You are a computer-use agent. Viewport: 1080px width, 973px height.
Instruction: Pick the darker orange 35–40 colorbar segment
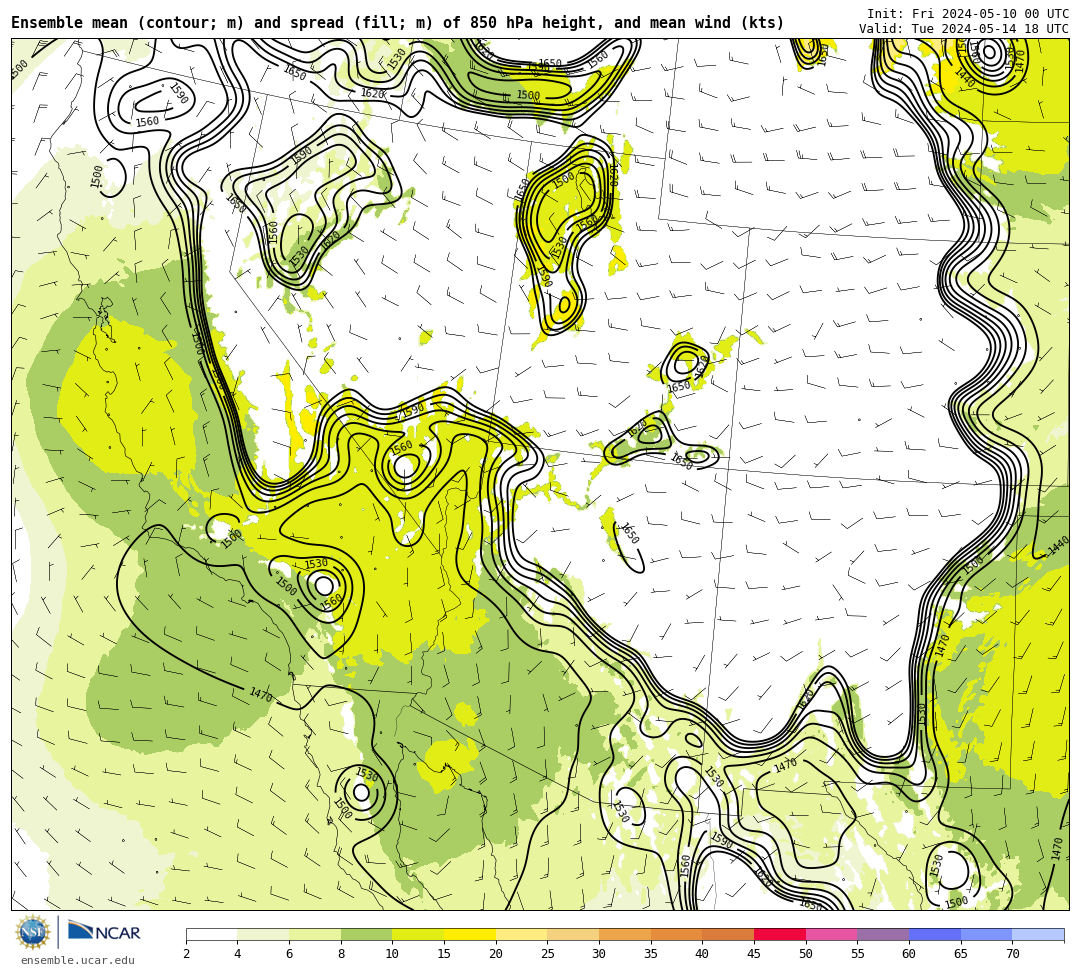coord(676,934)
